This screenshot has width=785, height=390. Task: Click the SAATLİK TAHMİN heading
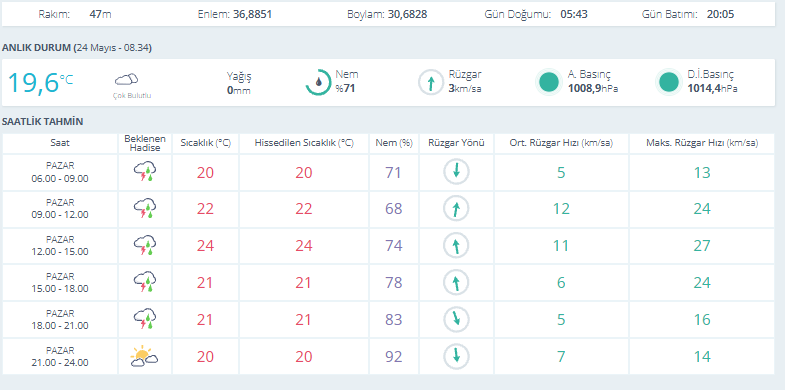[x=43, y=122]
